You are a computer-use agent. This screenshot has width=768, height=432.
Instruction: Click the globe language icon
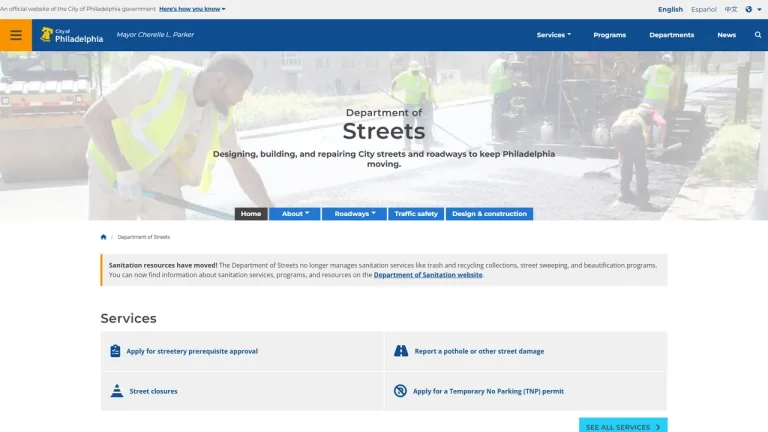click(748, 9)
